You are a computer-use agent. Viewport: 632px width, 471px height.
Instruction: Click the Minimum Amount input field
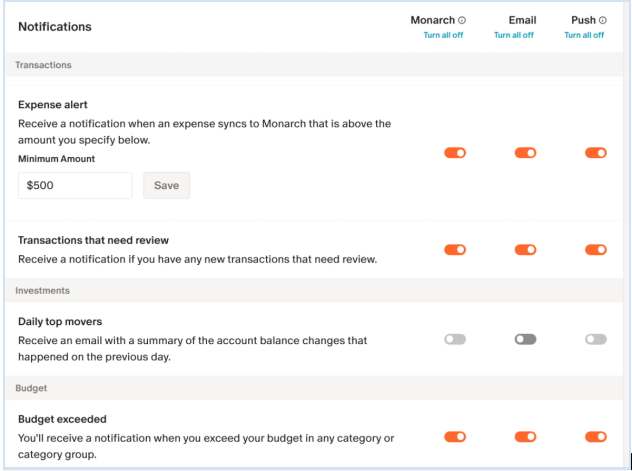click(75, 185)
